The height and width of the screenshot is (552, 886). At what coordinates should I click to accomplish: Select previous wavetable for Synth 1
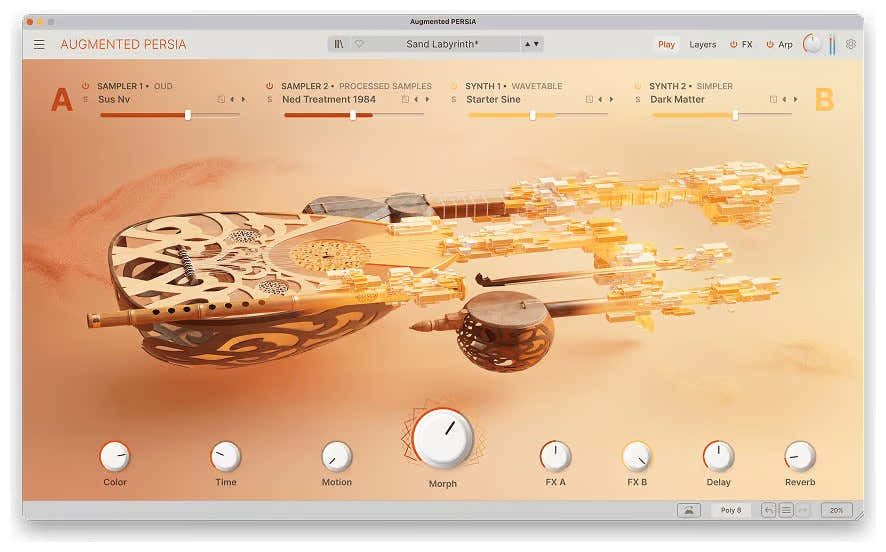pyautogui.click(x=600, y=99)
